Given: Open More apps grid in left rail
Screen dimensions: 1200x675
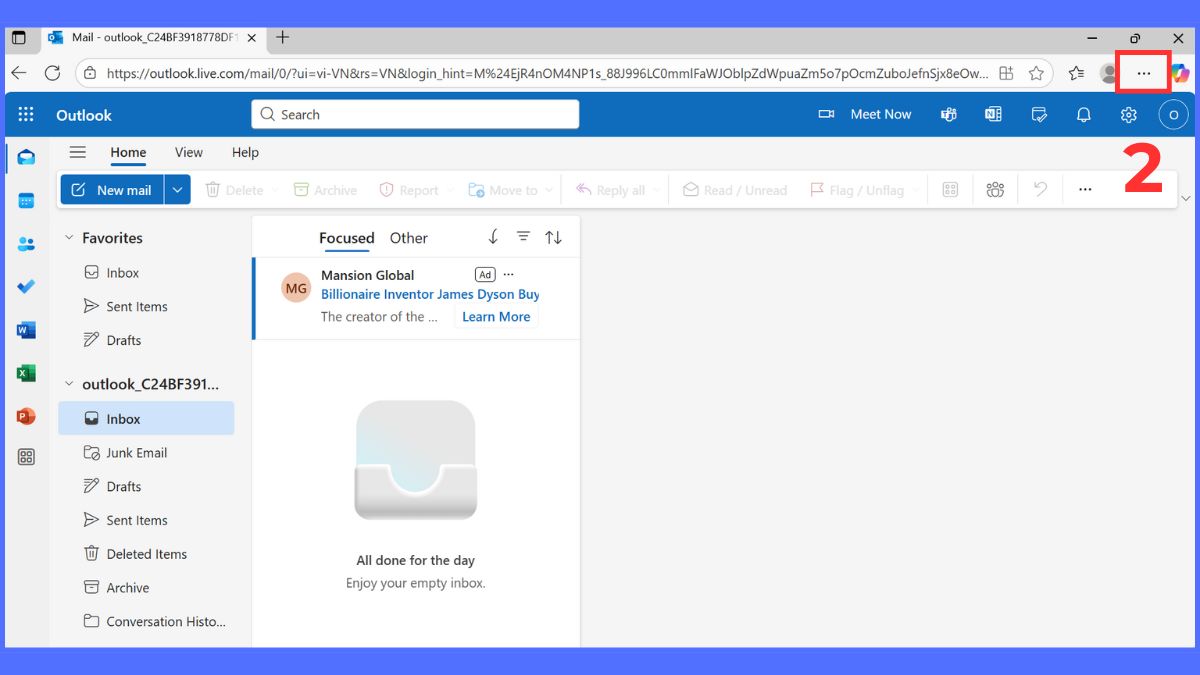Looking at the screenshot, I should pos(26,457).
